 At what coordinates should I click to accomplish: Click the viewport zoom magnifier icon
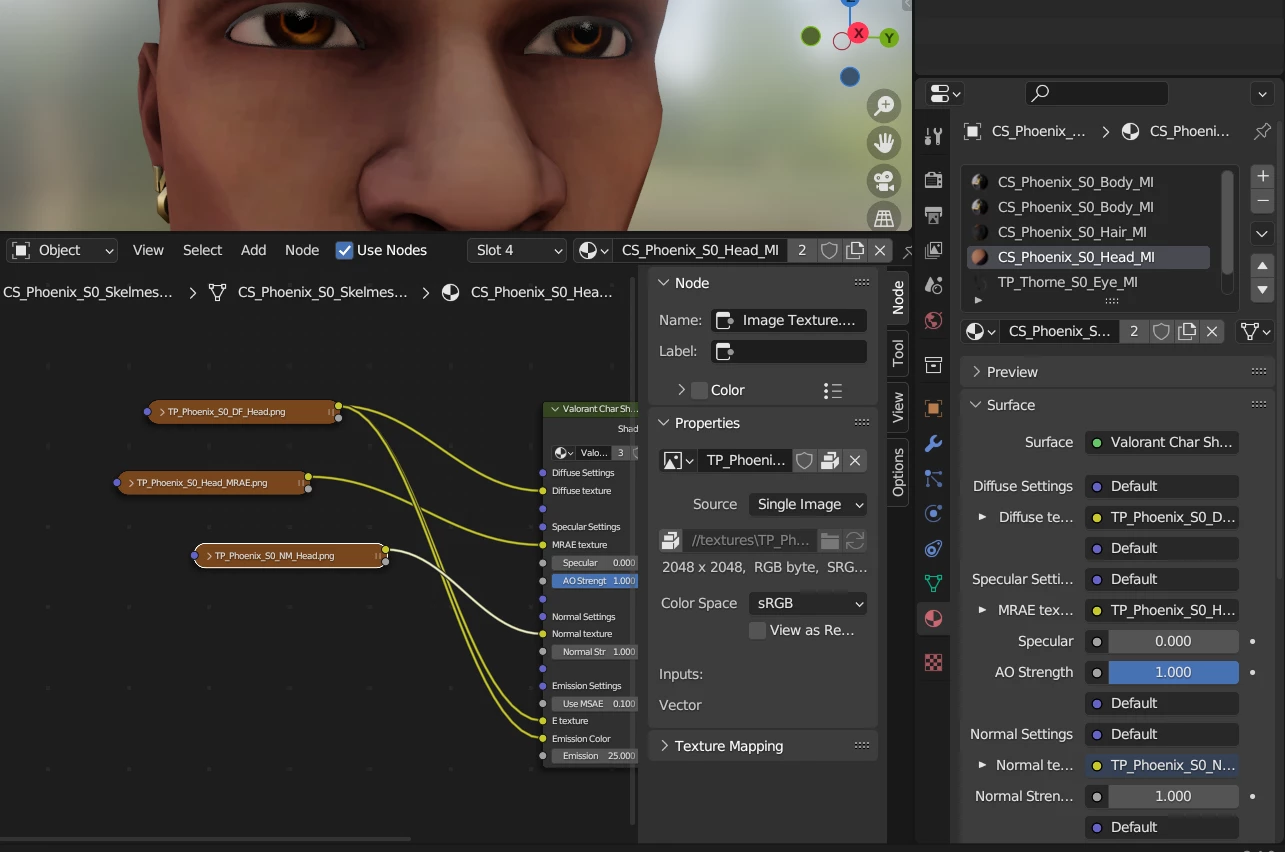[884, 105]
